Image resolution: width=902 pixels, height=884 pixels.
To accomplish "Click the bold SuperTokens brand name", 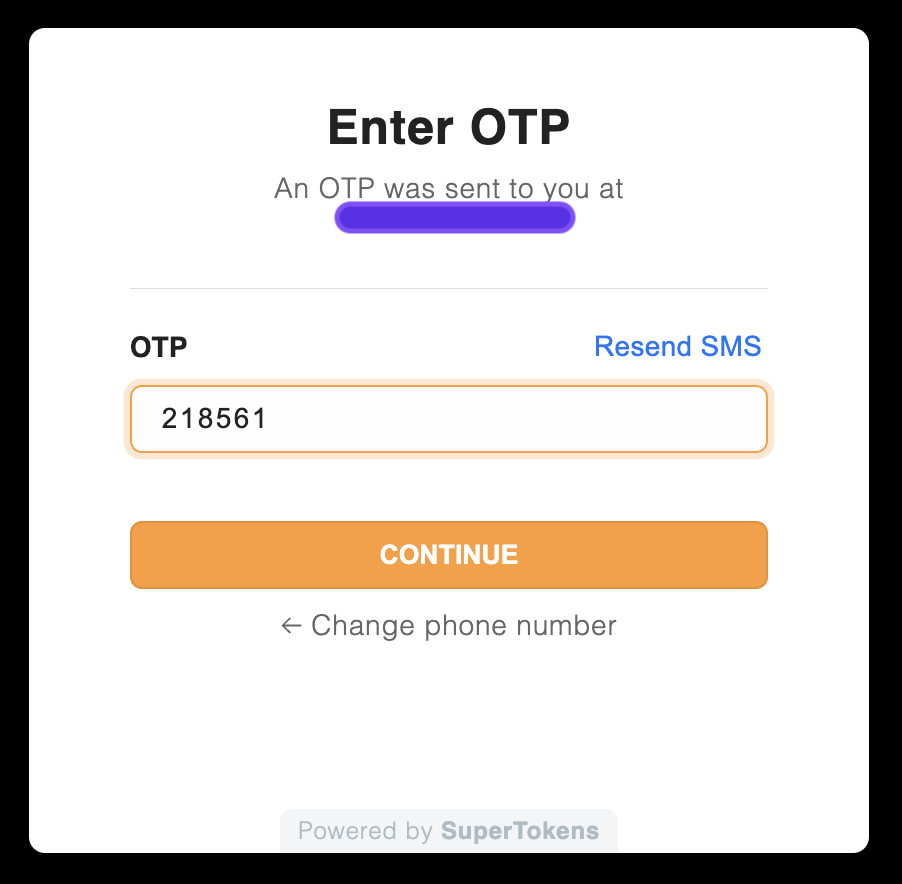I will click(x=520, y=831).
